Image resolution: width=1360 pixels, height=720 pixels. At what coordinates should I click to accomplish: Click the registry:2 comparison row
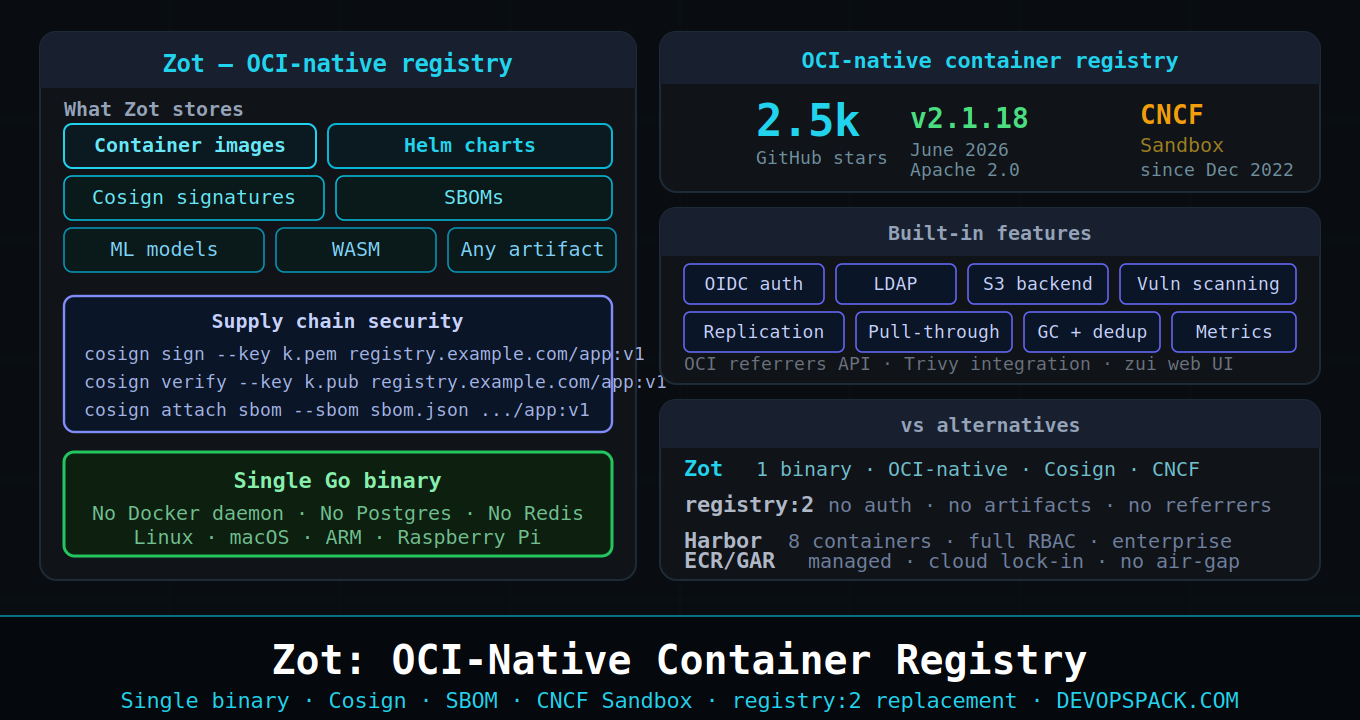pos(978,505)
